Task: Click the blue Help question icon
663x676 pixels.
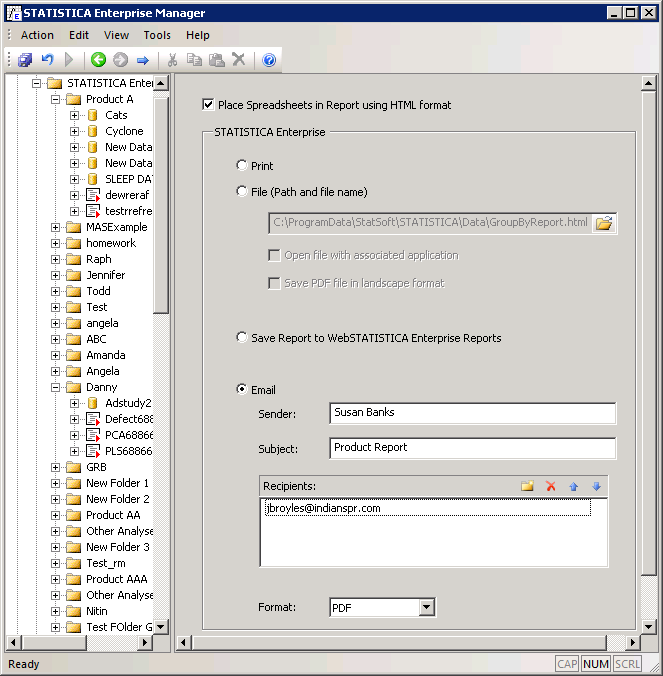Action: coord(269,59)
